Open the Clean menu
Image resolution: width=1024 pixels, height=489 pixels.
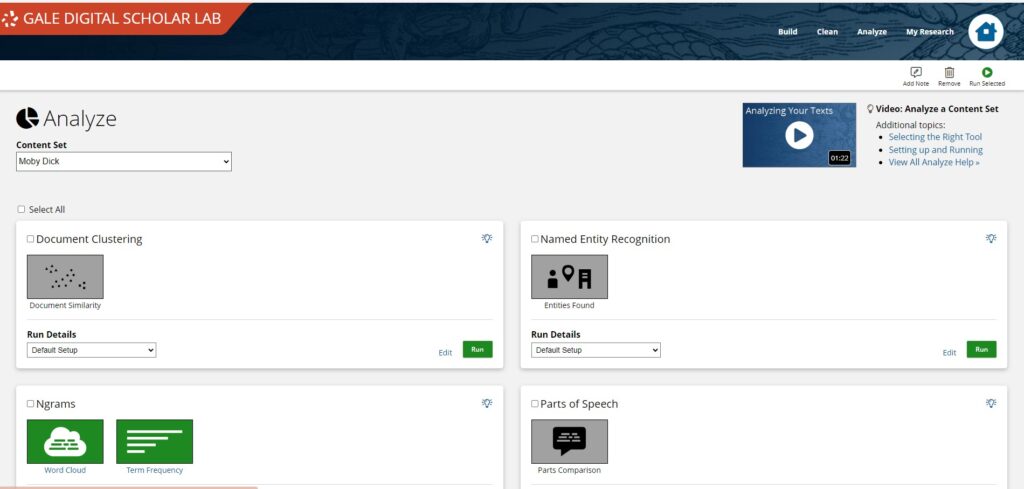point(827,31)
